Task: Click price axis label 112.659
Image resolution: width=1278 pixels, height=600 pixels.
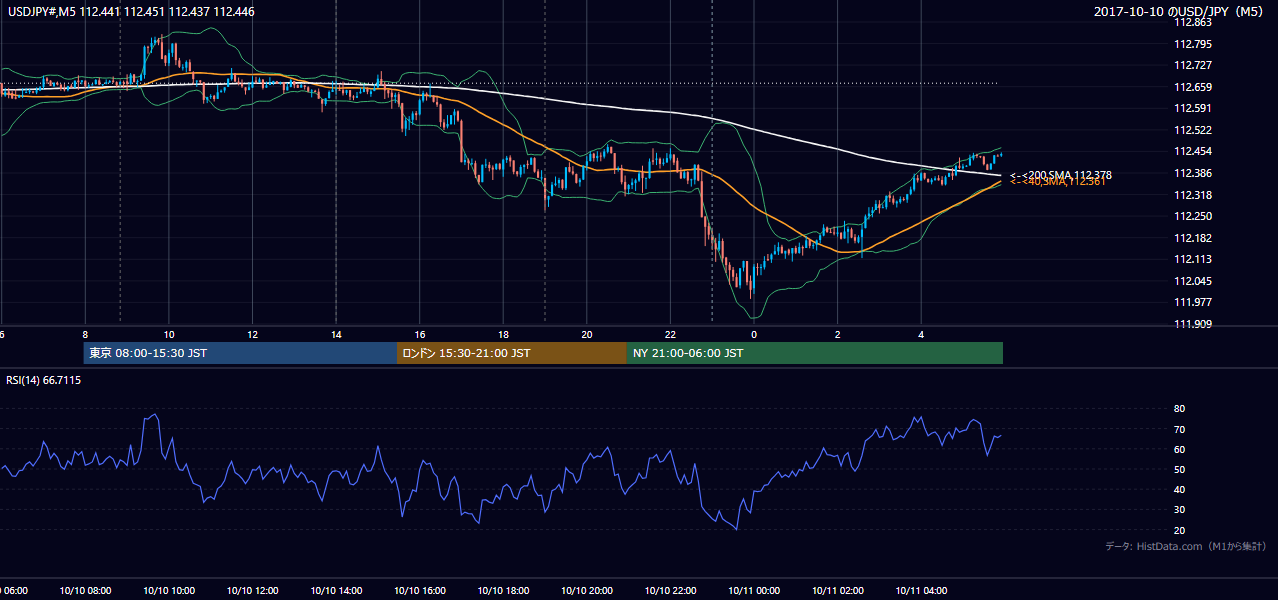Action: click(x=1192, y=87)
